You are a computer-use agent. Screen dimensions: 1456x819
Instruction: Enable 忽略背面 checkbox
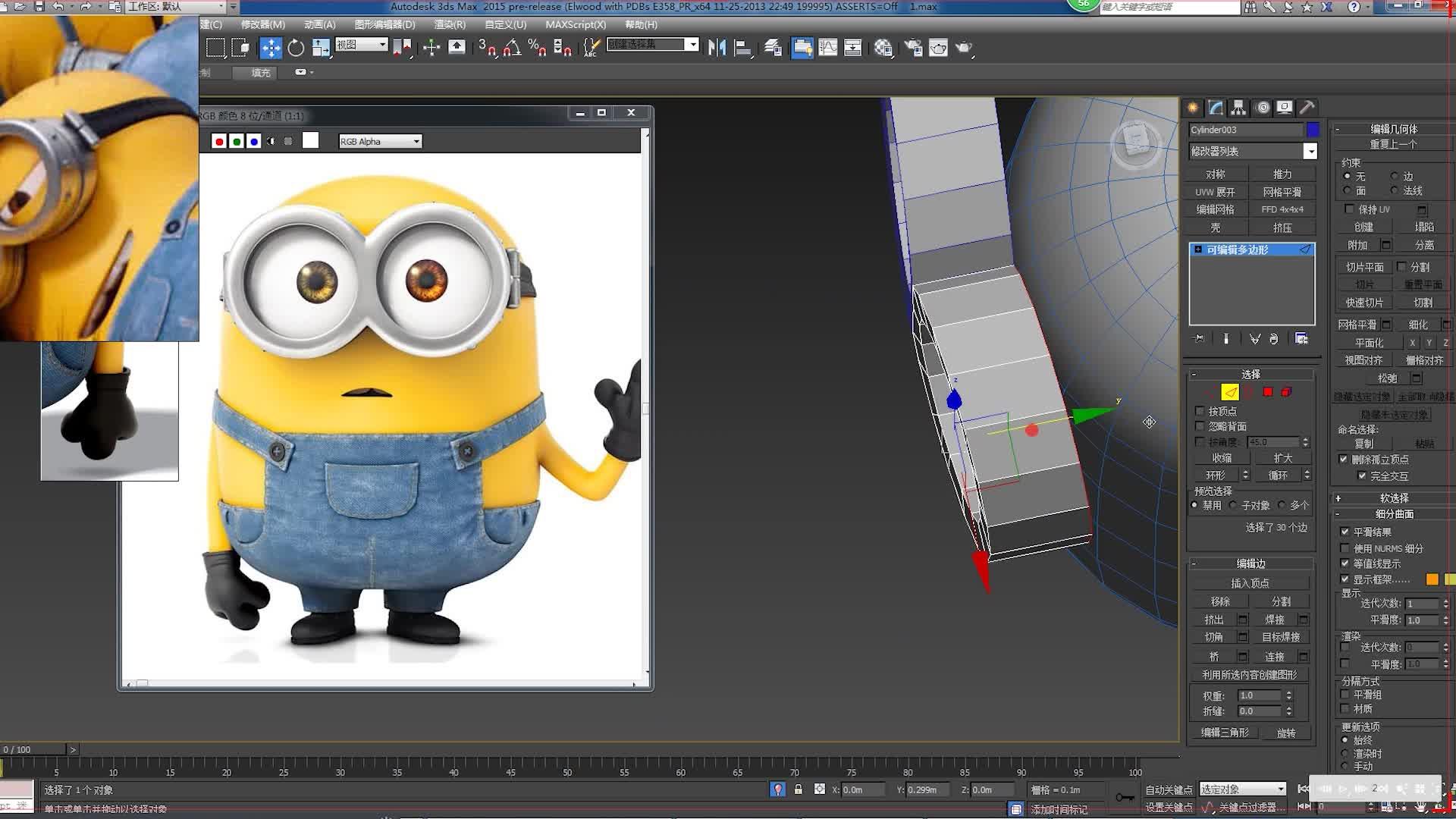pos(1200,426)
